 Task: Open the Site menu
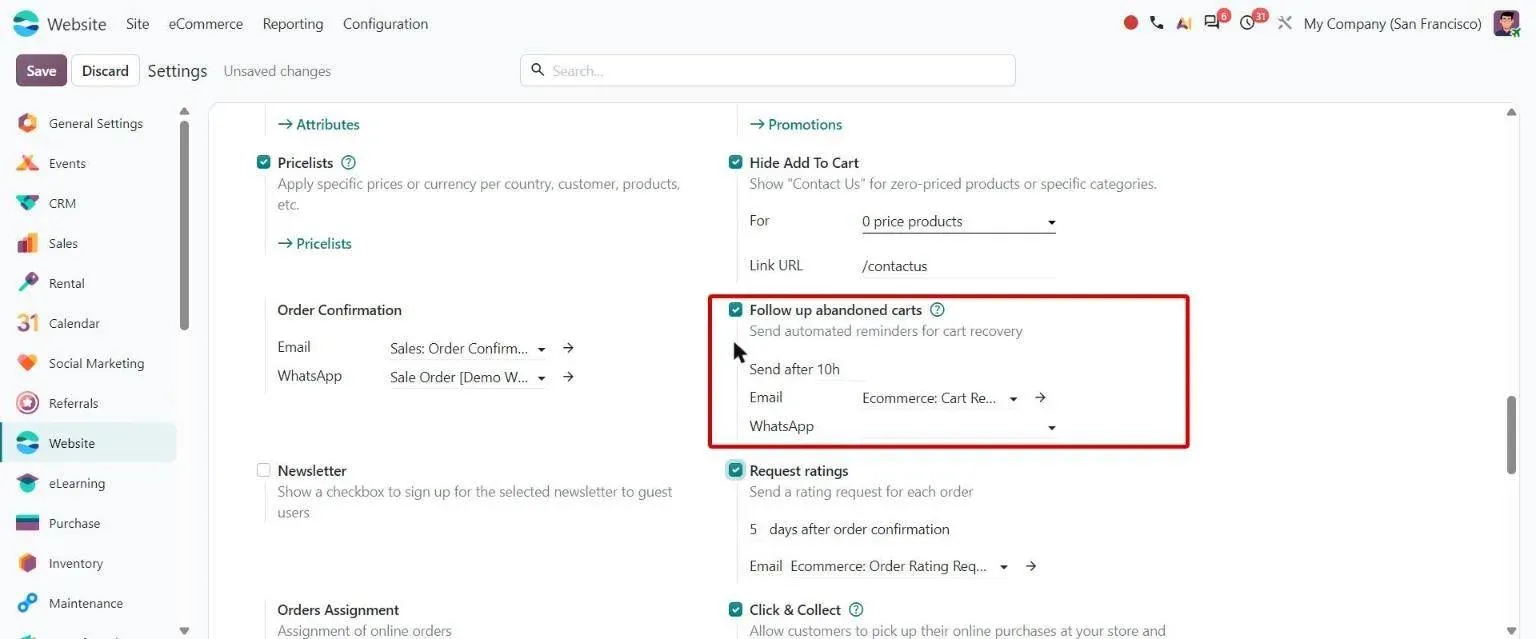pyautogui.click(x=137, y=23)
